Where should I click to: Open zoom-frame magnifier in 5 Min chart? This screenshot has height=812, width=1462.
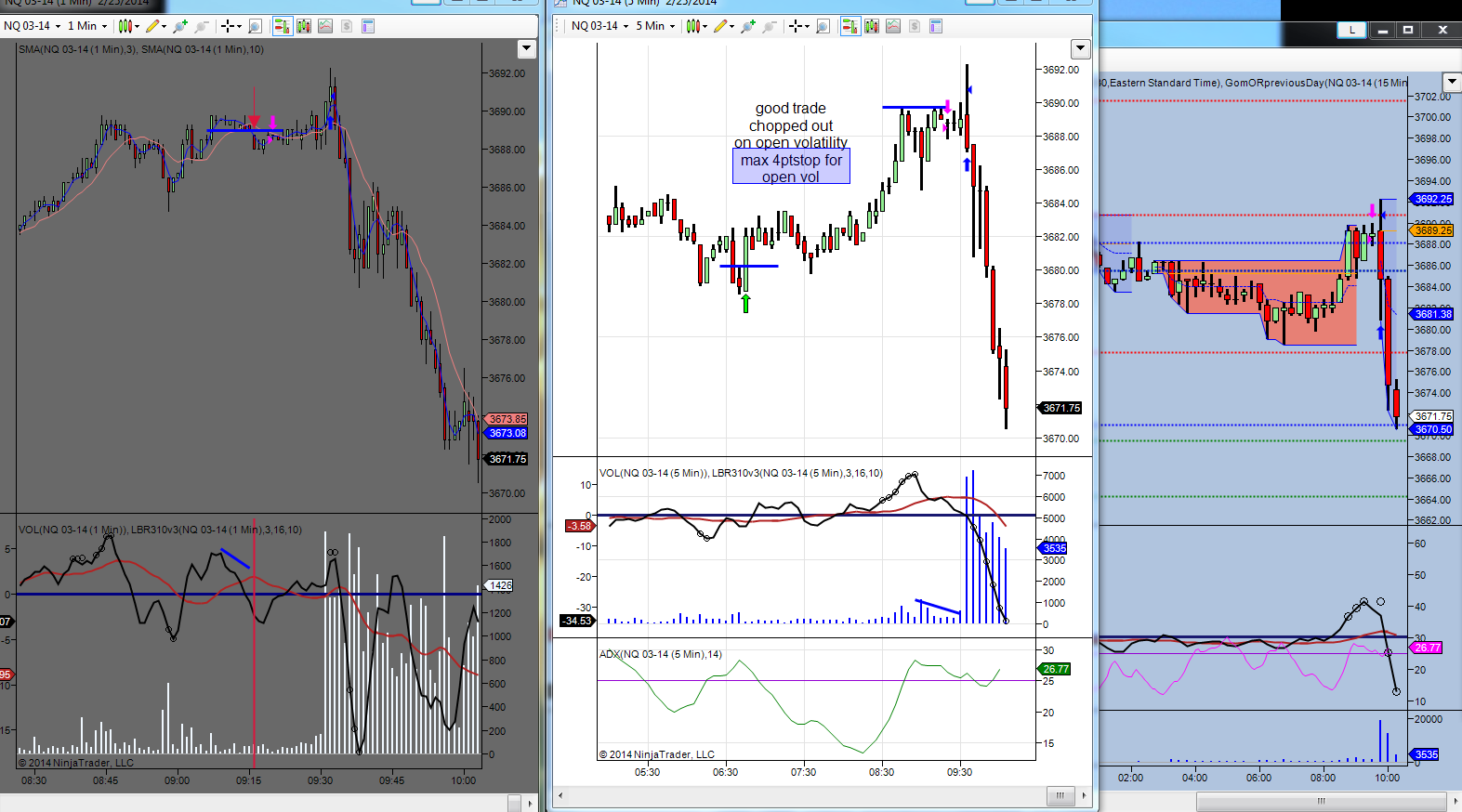[823, 26]
